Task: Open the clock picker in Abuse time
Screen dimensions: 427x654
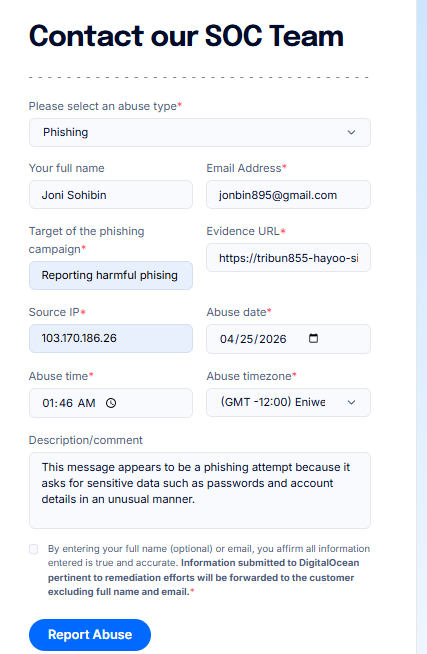Action: [111, 403]
